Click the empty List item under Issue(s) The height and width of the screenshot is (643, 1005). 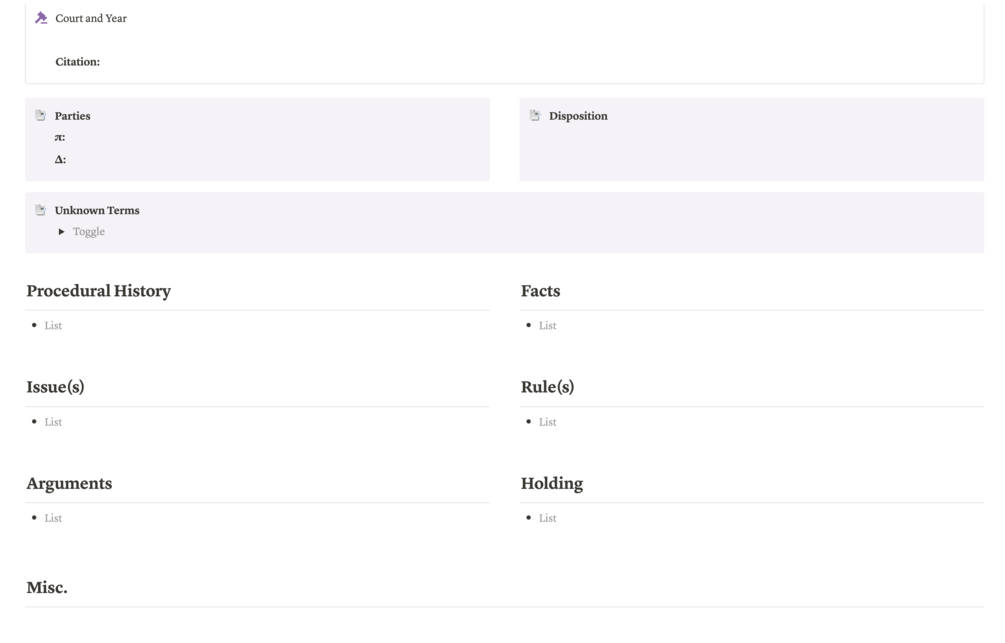(54, 422)
